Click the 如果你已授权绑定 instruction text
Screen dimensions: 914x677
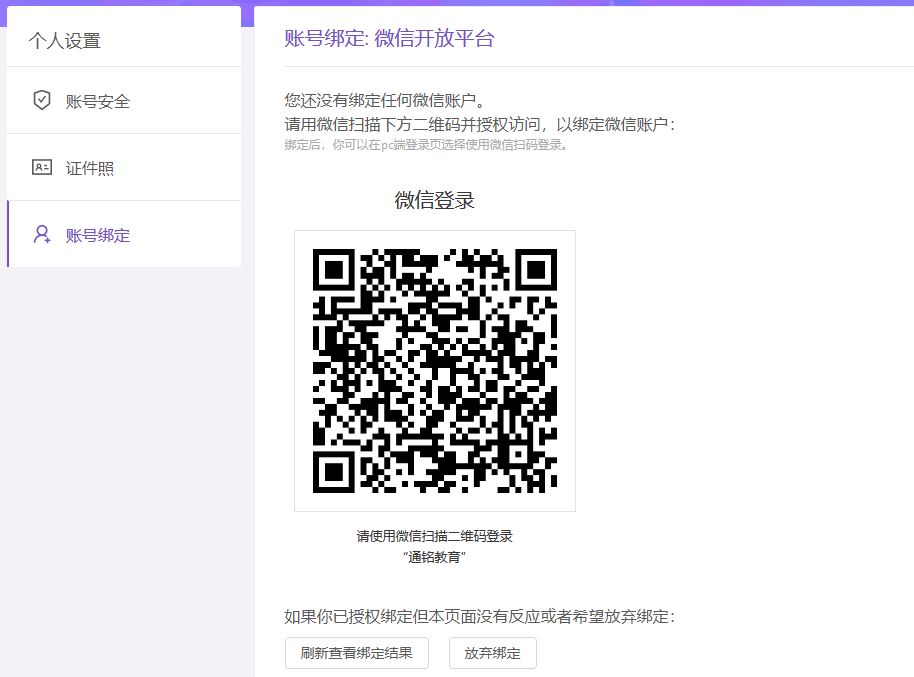(479, 616)
